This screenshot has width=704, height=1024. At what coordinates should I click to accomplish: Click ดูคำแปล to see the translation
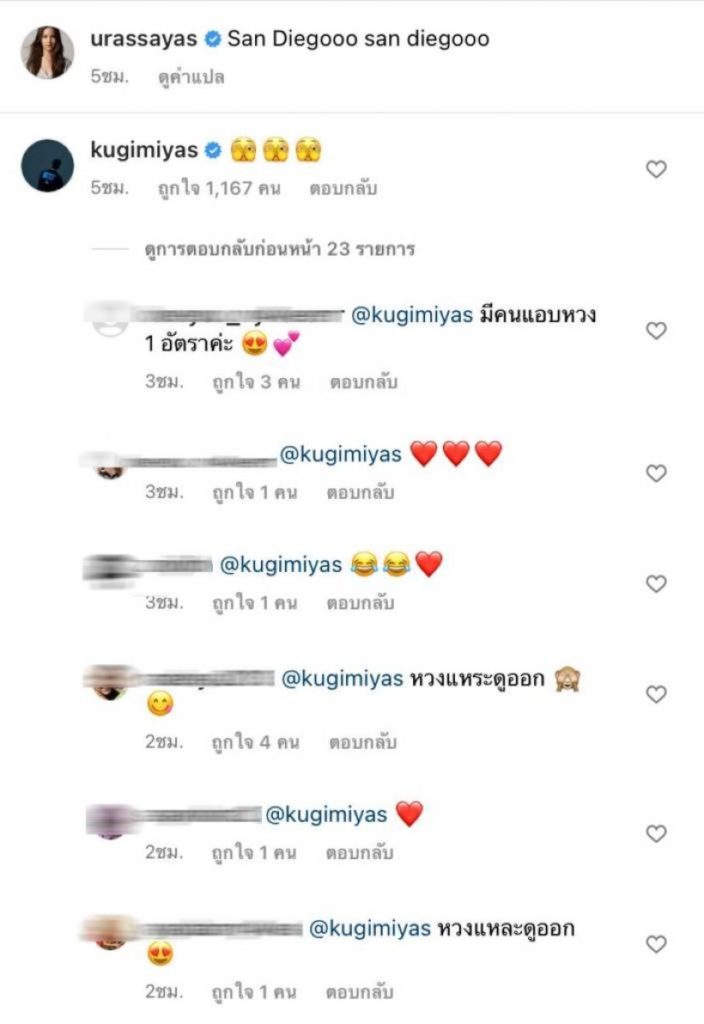(191, 77)
